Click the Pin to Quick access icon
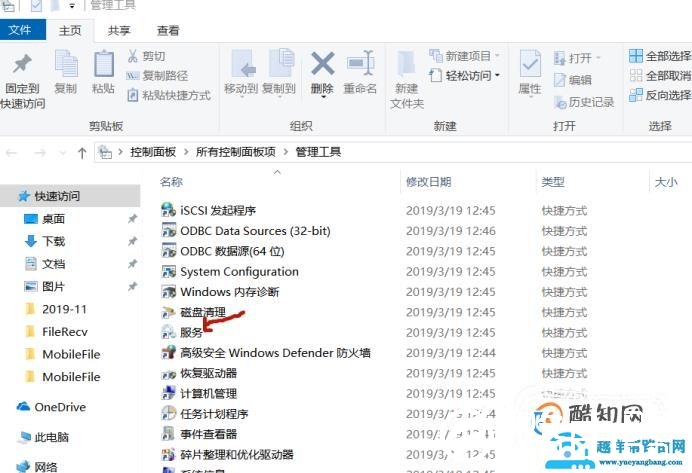692x473 pixels. click(x=22, y=64)
